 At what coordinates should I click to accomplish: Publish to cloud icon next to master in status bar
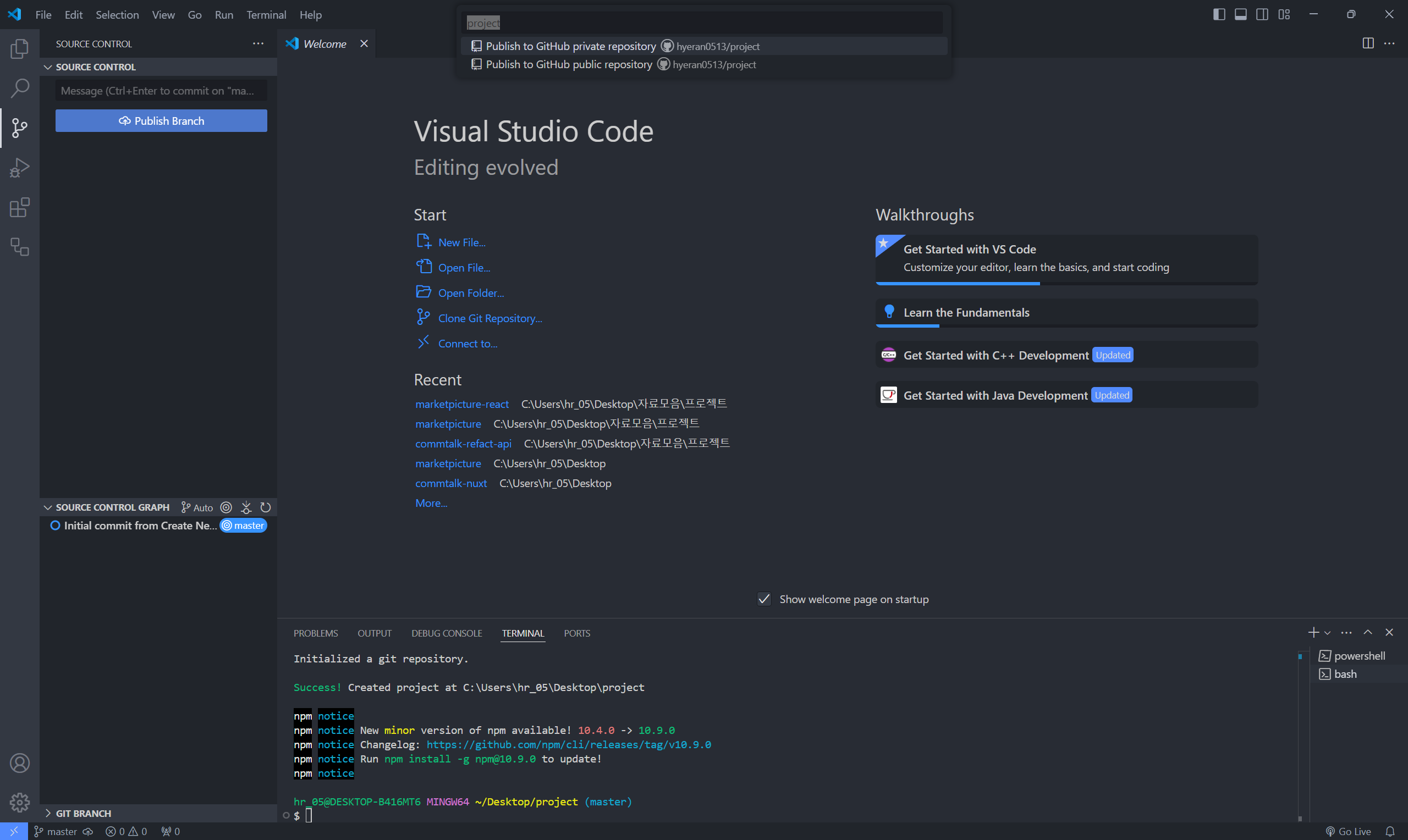click(x=88, y=832)
